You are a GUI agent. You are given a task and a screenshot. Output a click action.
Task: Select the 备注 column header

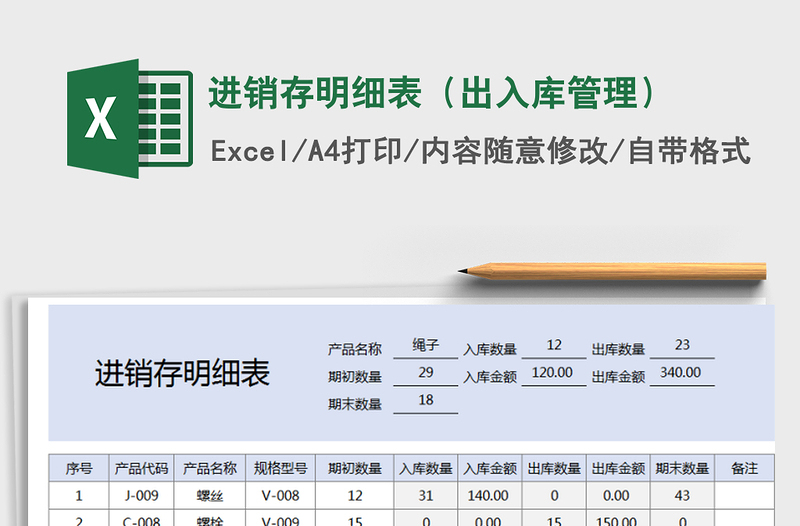pyautogui.click(x=744, y=468)
